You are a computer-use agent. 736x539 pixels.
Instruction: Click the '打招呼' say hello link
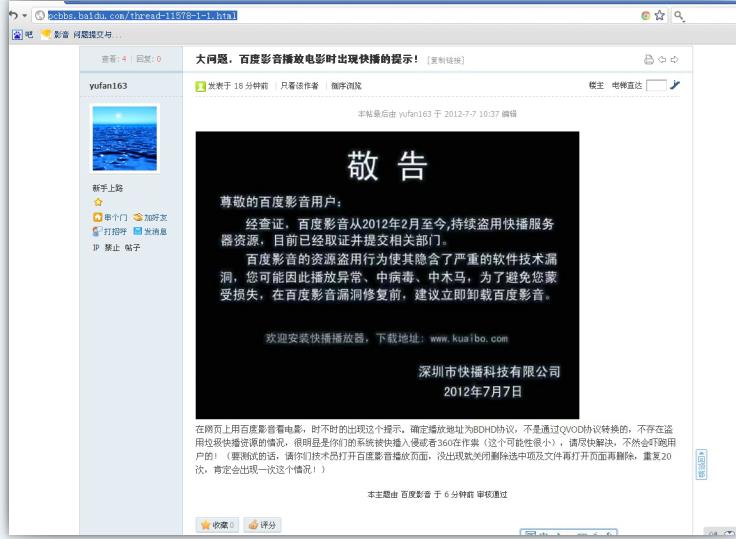click(115, 232)
